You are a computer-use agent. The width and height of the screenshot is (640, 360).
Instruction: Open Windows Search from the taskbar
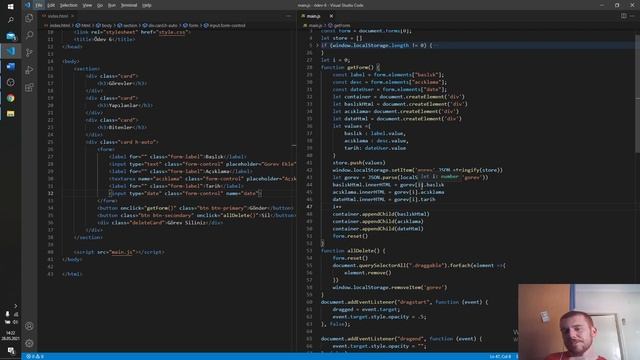tap(11, 20)
